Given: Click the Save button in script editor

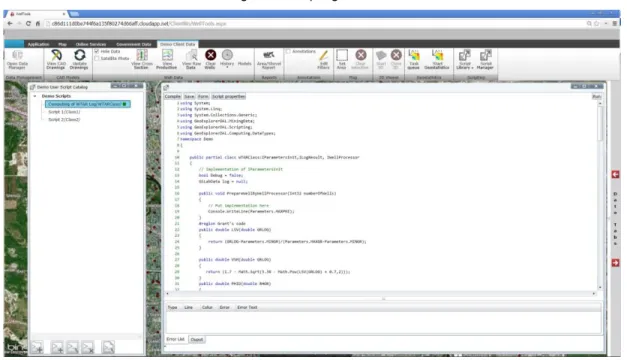Looking at the screenshot, I should click(189, 96).
